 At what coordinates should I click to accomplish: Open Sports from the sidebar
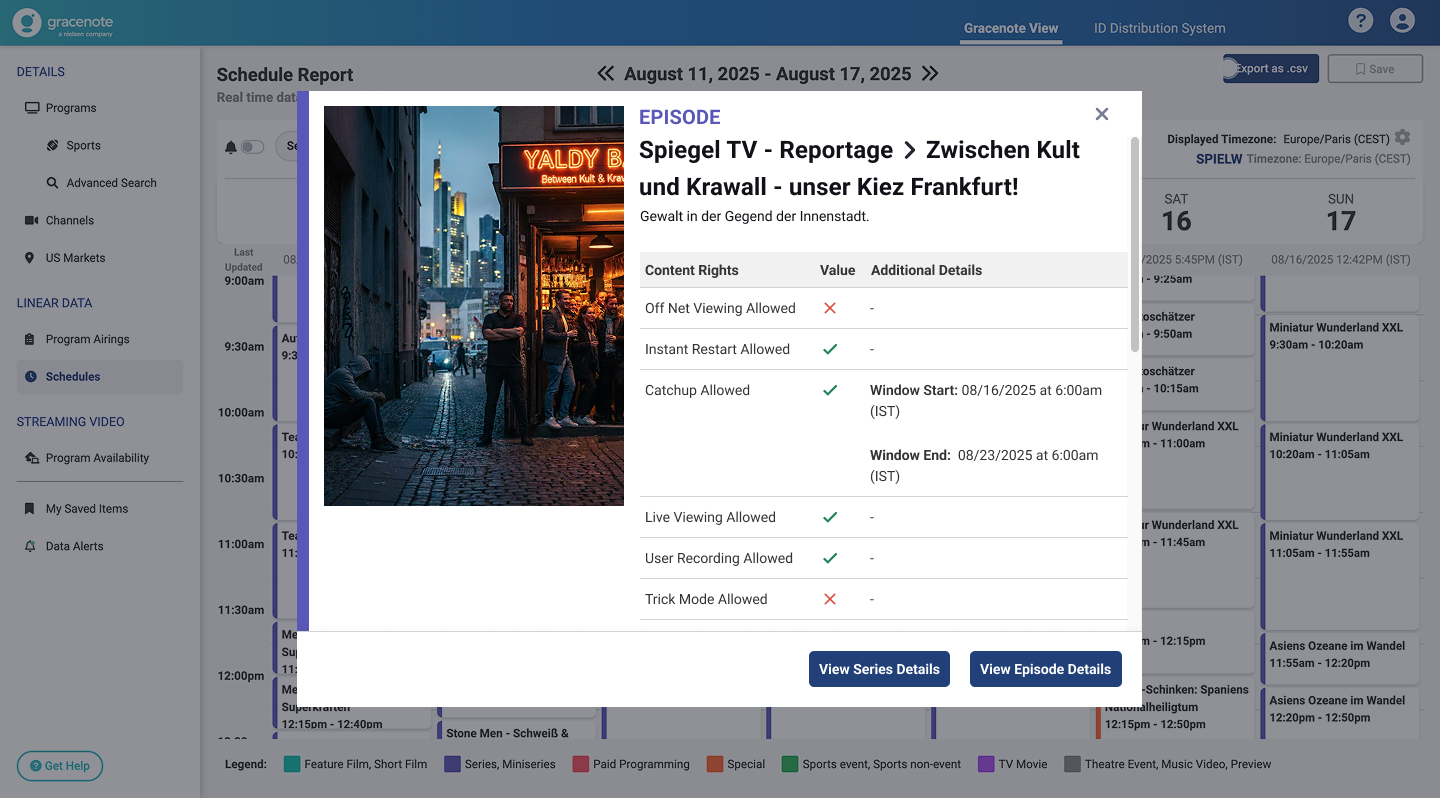pyautogui.click(x=83, y=145)
